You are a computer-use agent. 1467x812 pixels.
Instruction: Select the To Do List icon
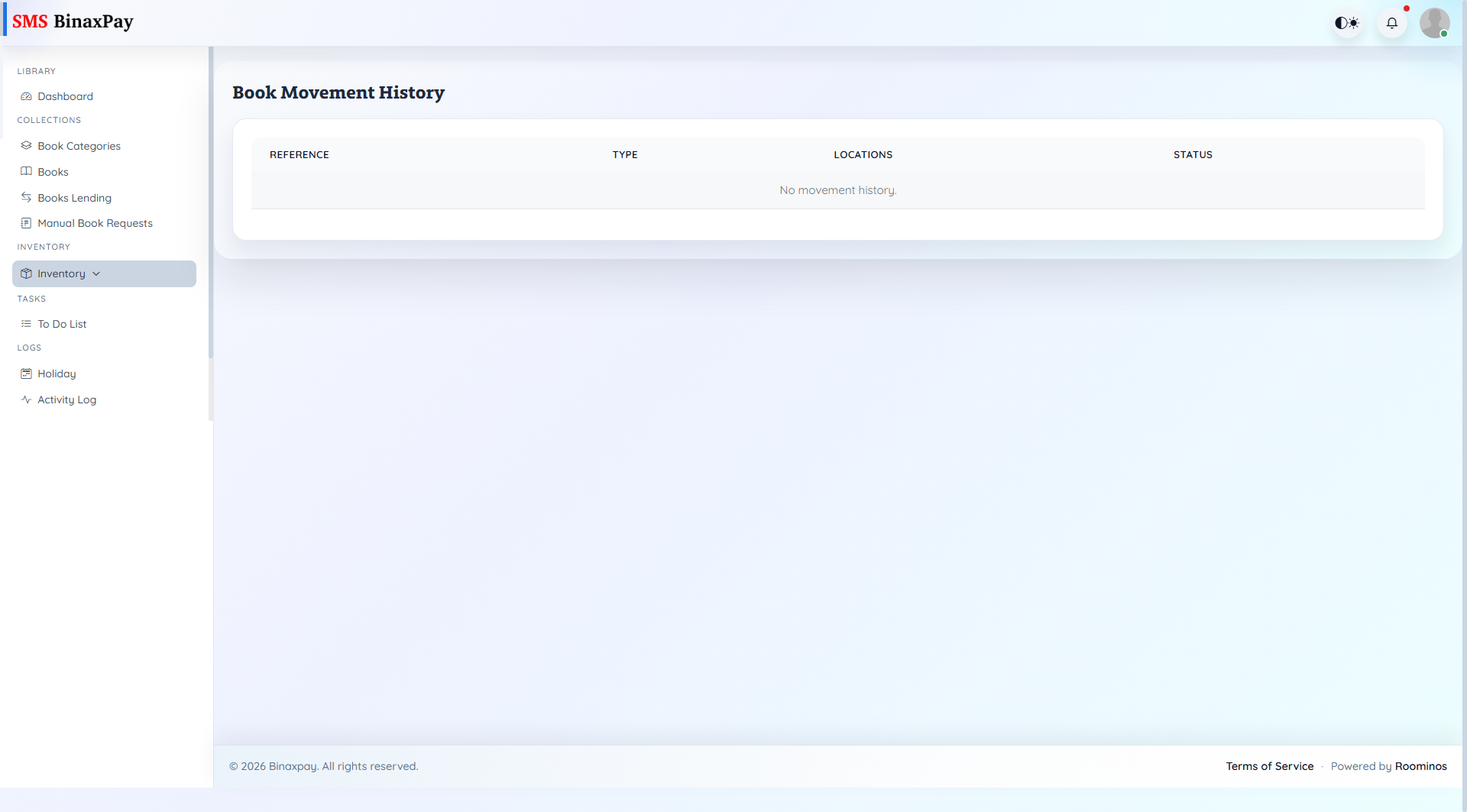25,323
